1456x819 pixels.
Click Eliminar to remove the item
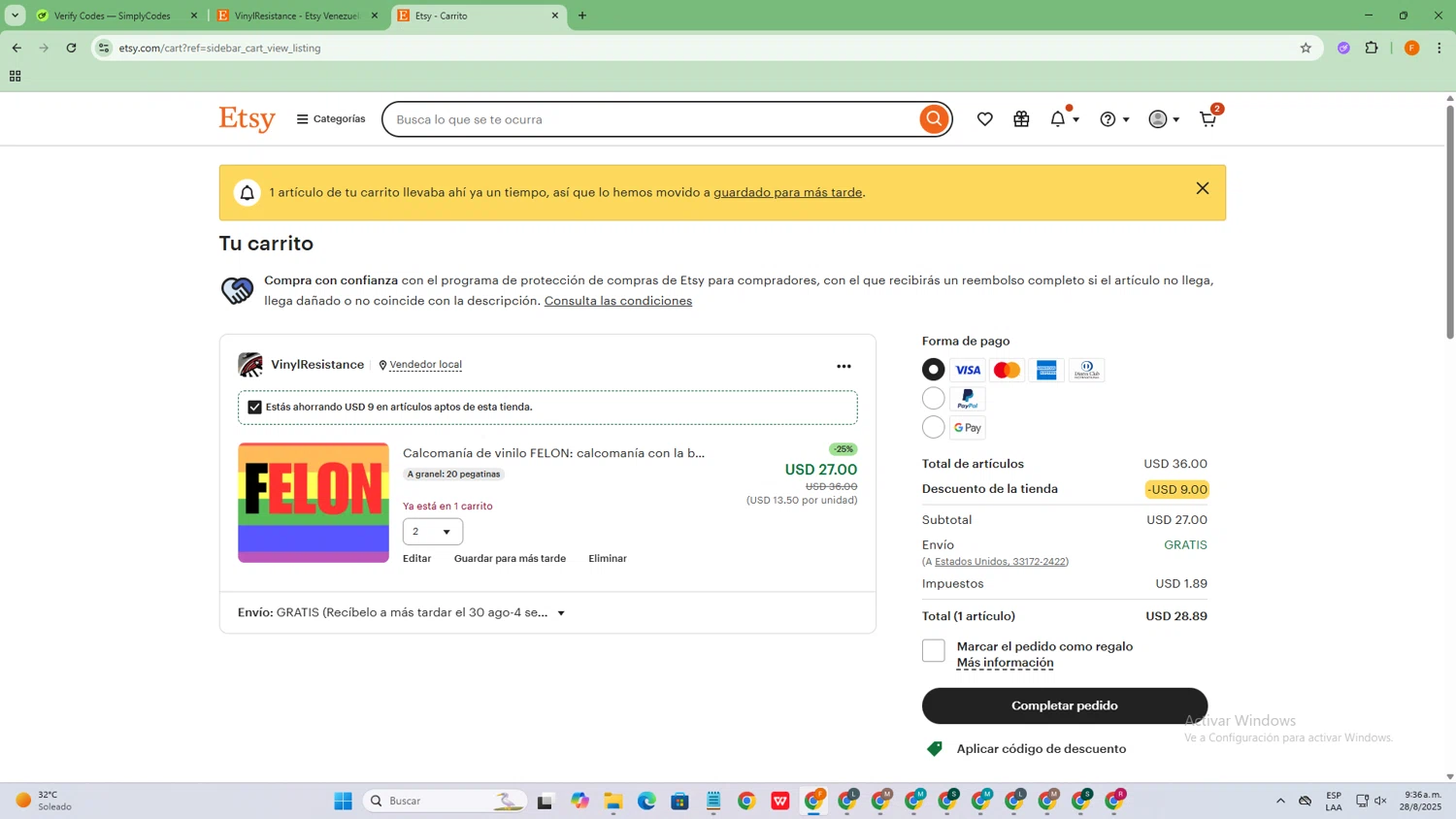[x=608, y=558]
